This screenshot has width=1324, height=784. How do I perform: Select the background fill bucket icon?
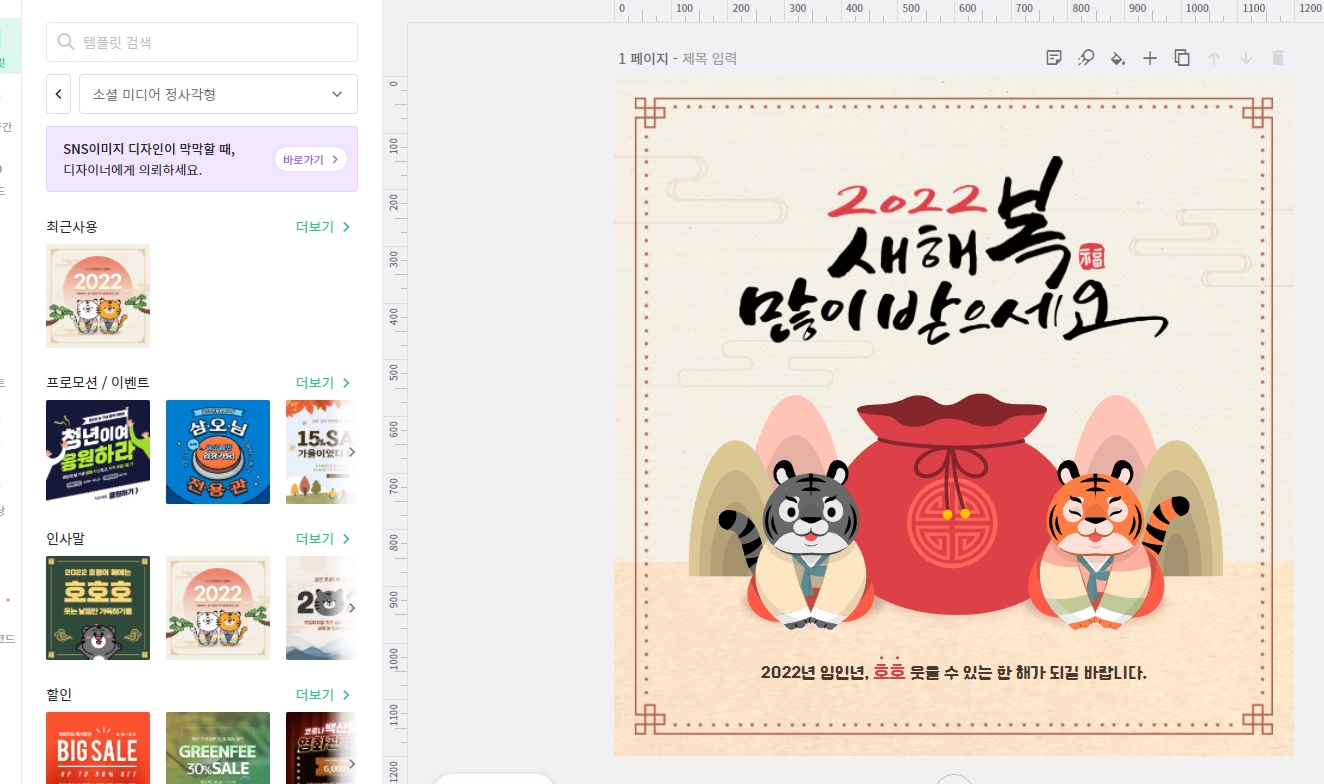point(1118,58)
